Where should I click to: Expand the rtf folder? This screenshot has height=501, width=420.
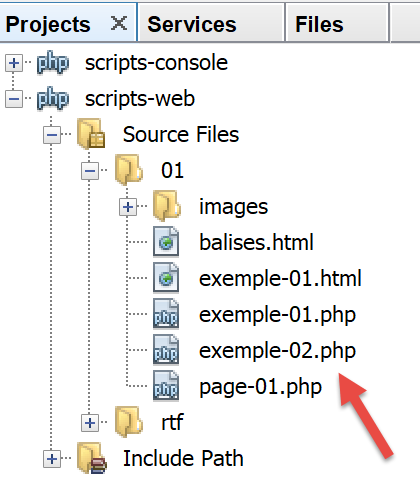click(x=90, y=423)
